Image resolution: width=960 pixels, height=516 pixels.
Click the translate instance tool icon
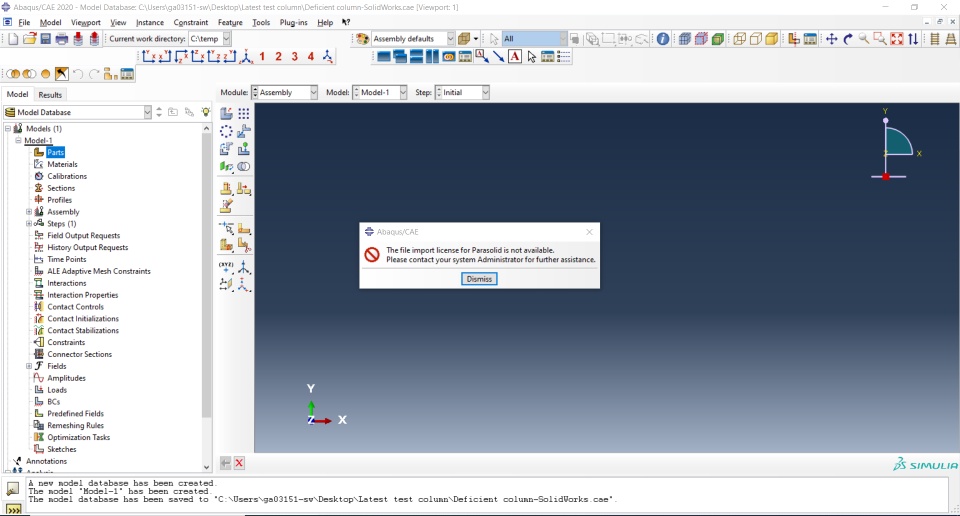[244, 131]
